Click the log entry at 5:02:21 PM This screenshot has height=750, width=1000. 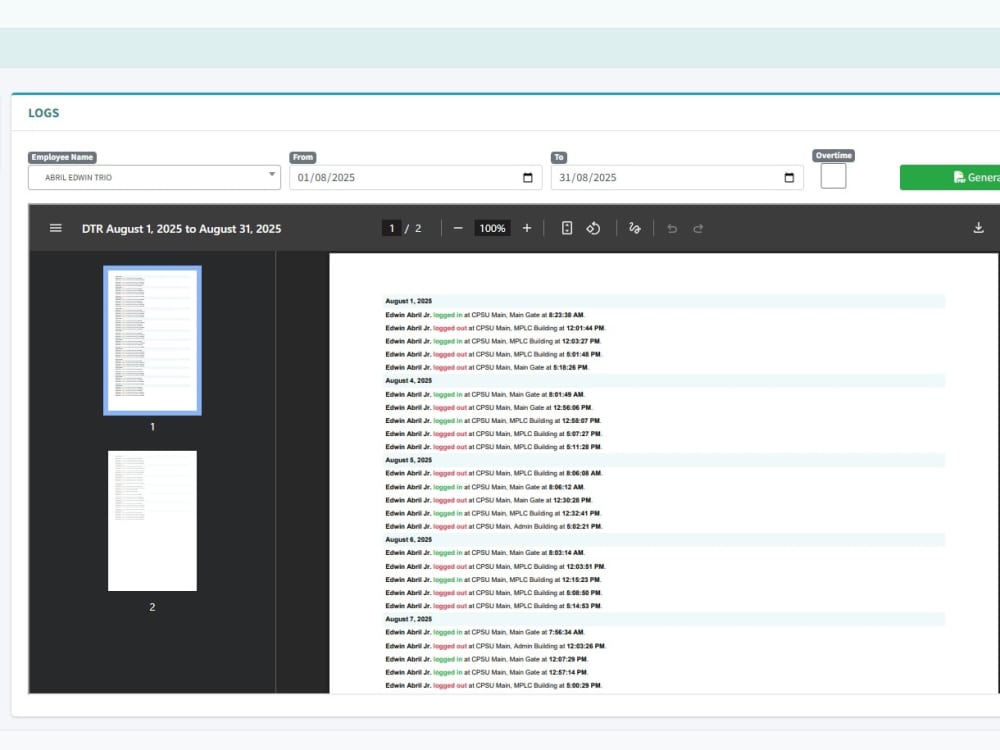[x=494, y=527]
